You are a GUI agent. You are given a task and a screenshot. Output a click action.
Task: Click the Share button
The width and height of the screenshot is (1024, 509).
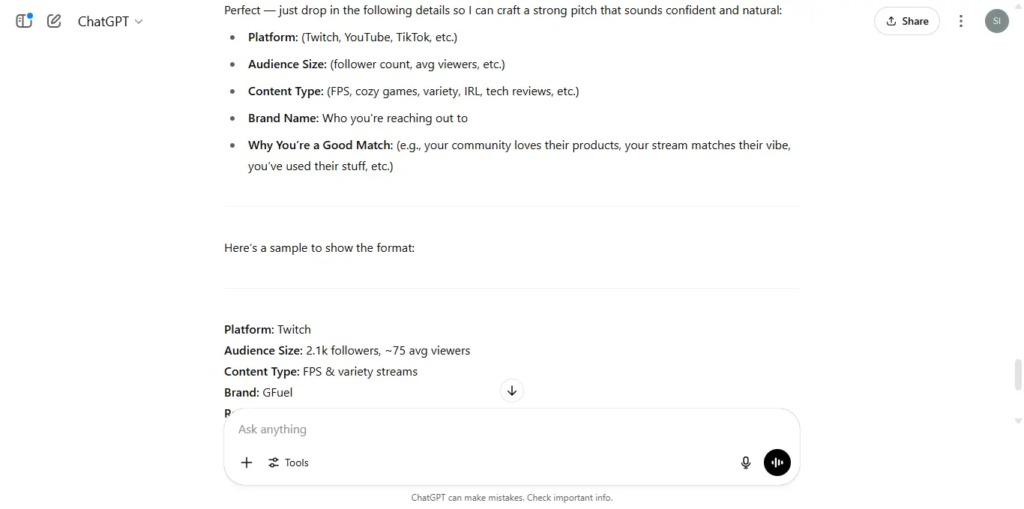(906, 21)
